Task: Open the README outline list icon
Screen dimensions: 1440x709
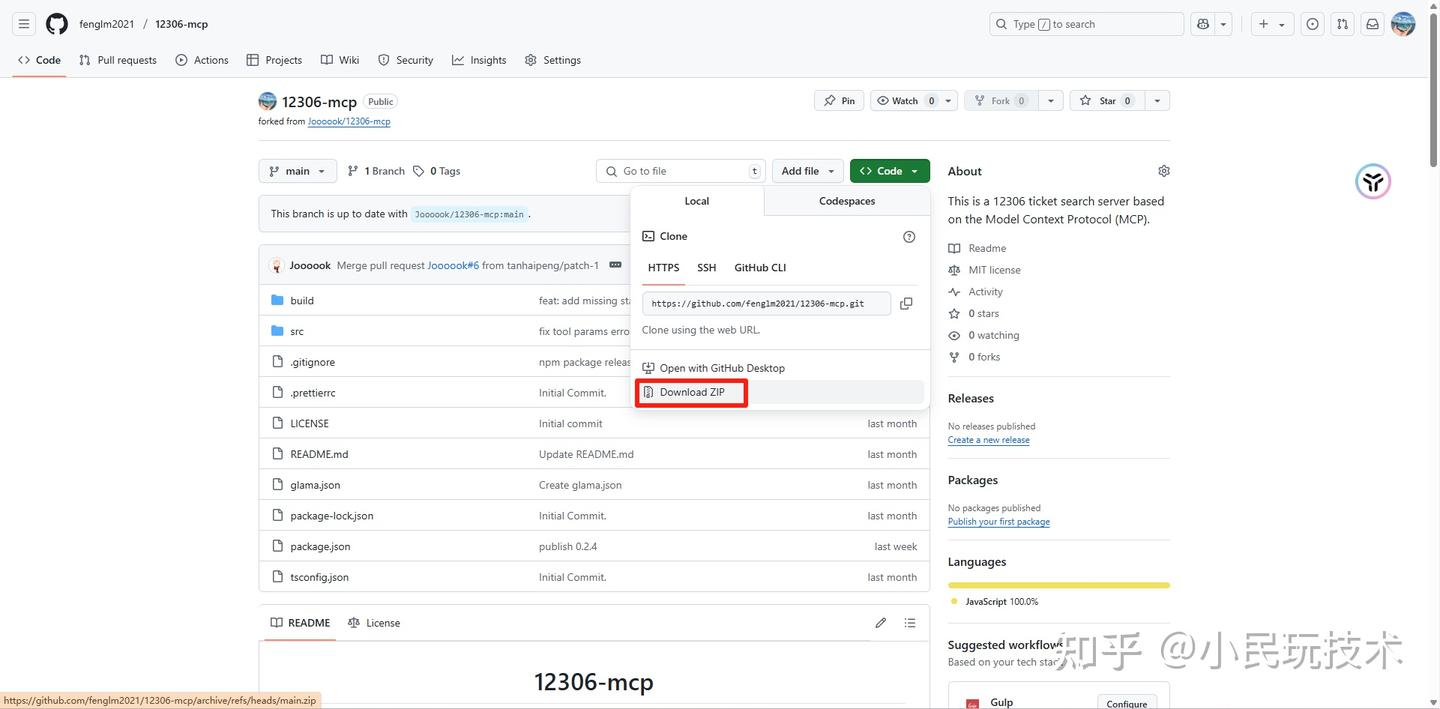Action: point(909,623)
